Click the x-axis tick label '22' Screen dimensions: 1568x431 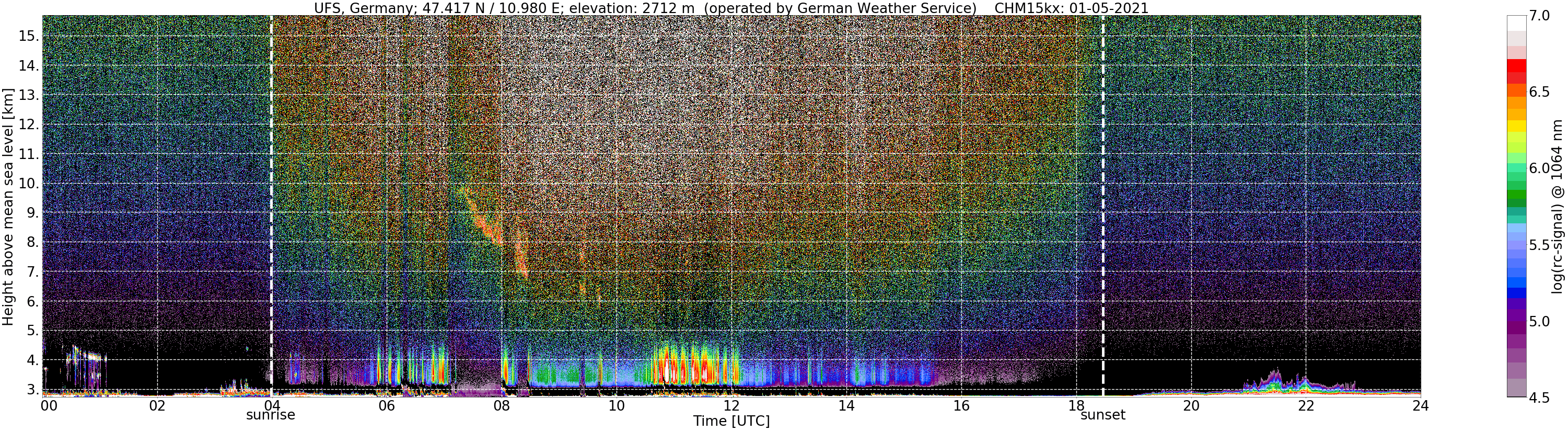click(x=1306, y=405)
